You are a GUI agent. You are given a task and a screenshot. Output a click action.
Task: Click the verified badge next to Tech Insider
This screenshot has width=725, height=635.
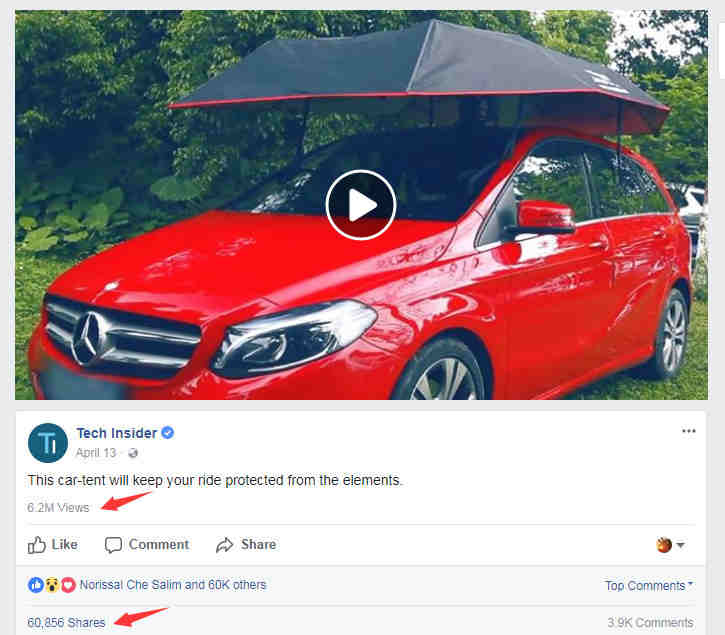pyautogui.click(x=167, y=433)
